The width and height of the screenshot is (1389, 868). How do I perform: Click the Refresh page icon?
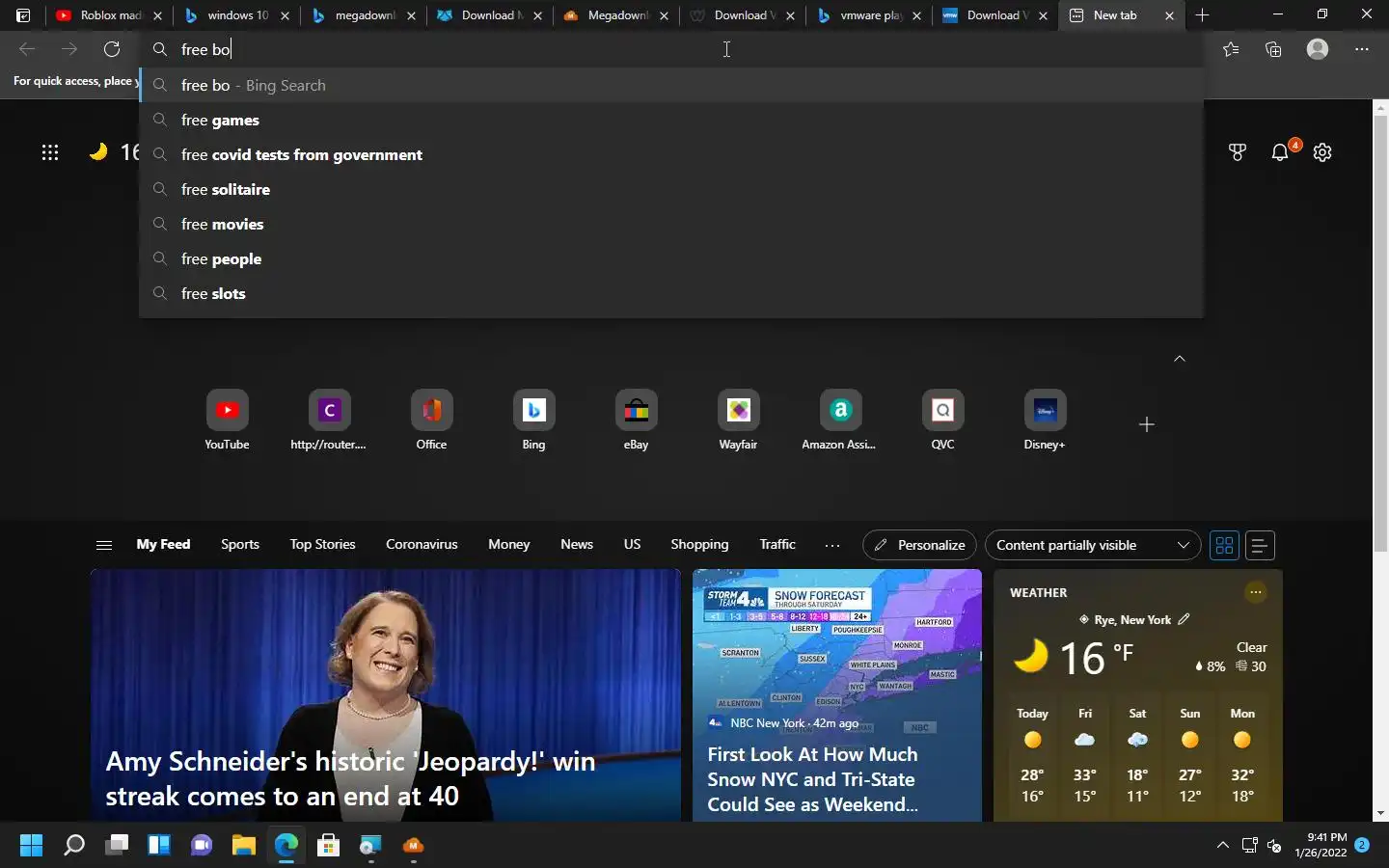point(112,49)
